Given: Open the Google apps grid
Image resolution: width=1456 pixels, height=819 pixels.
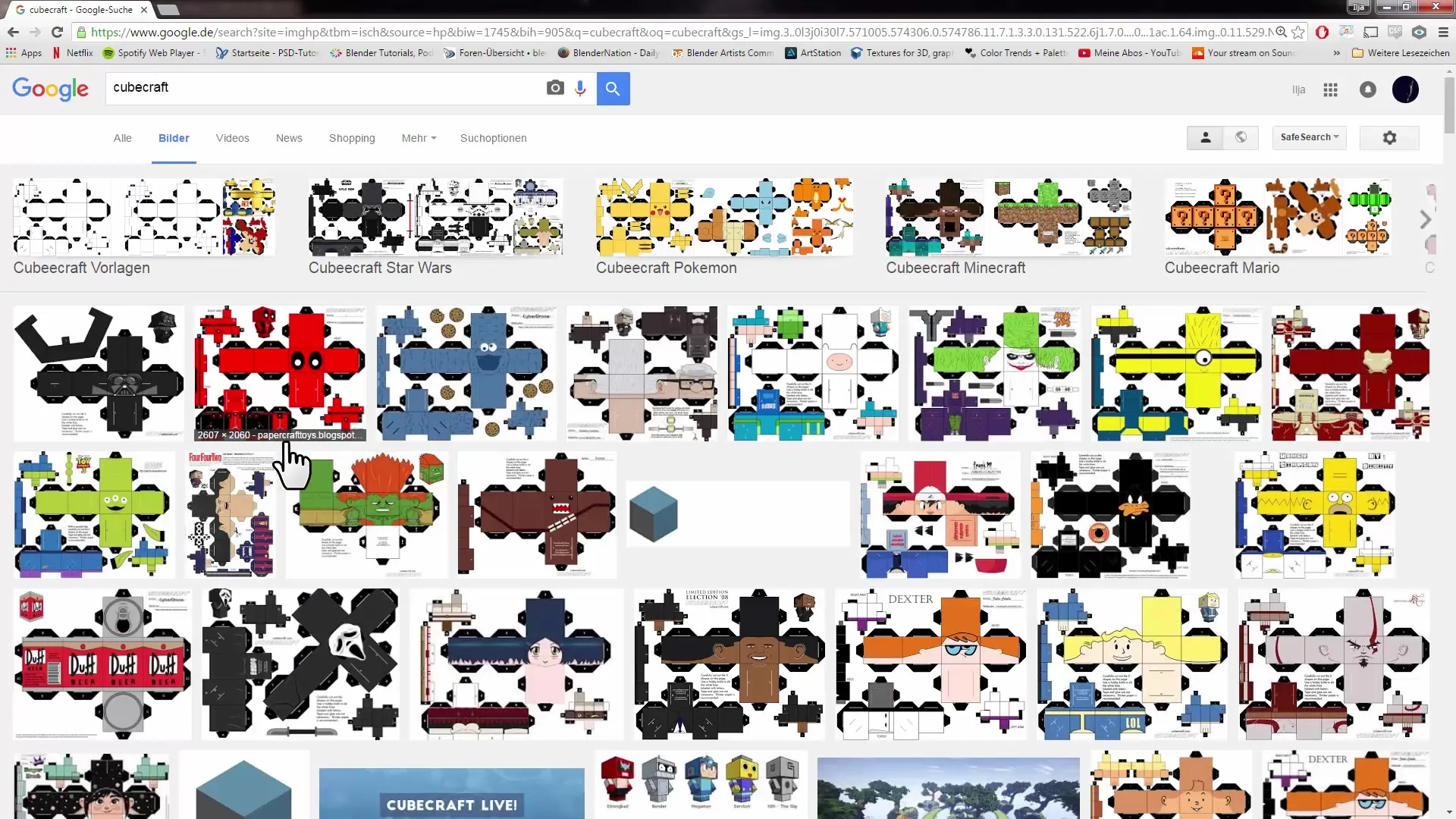Looking at the screenshot, I should [x=1330, y=89].
